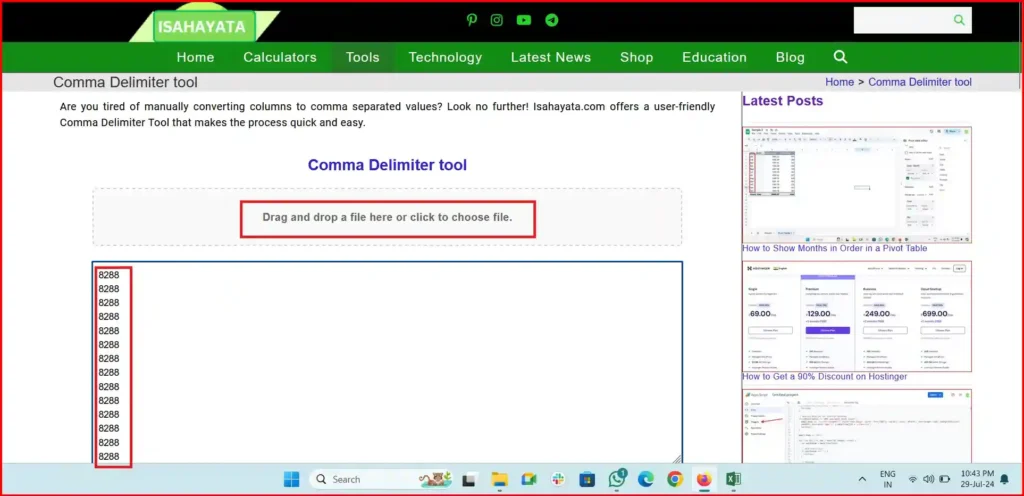Open the Hostinger 90% discount post link
Image resolution: width=1024 pixels, height=496 pixels.
click(x=824, y=377)
